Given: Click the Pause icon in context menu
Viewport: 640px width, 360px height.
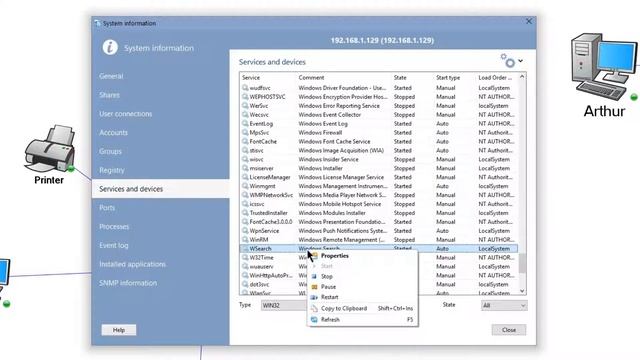Looking at the screenshot, I should (314, 287).
